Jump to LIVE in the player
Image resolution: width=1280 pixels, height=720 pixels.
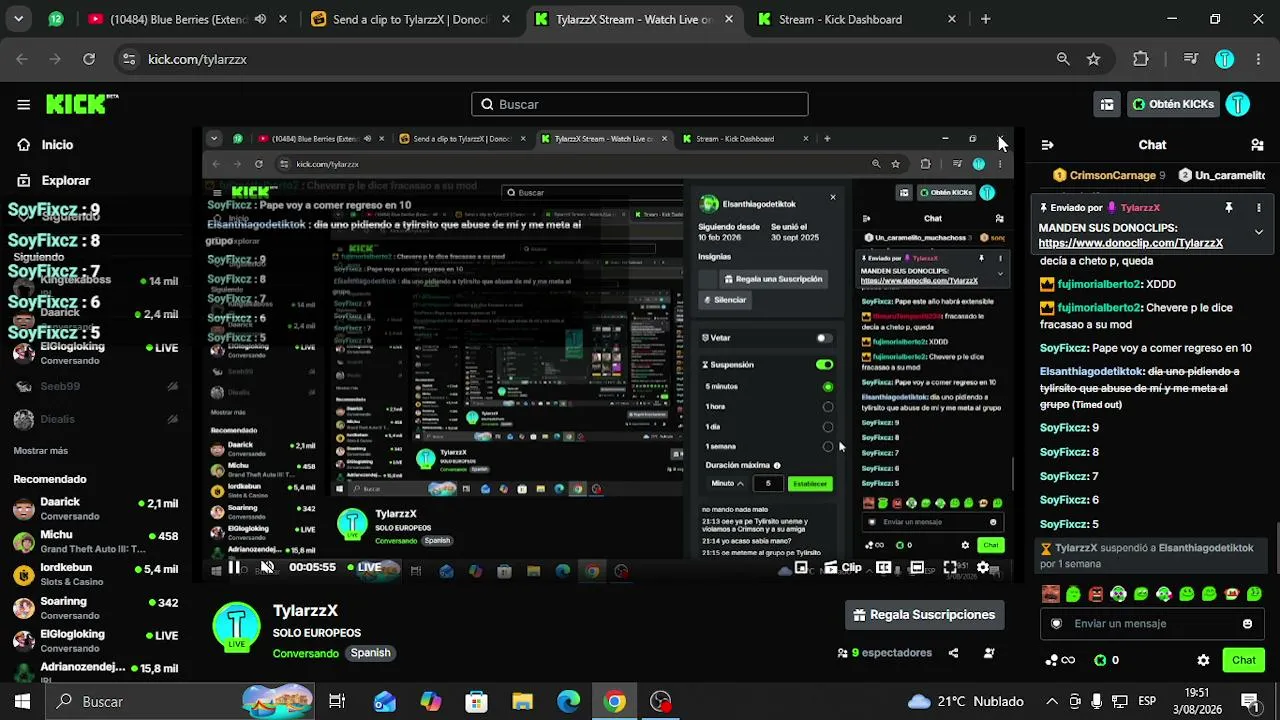tap(365, 567)
